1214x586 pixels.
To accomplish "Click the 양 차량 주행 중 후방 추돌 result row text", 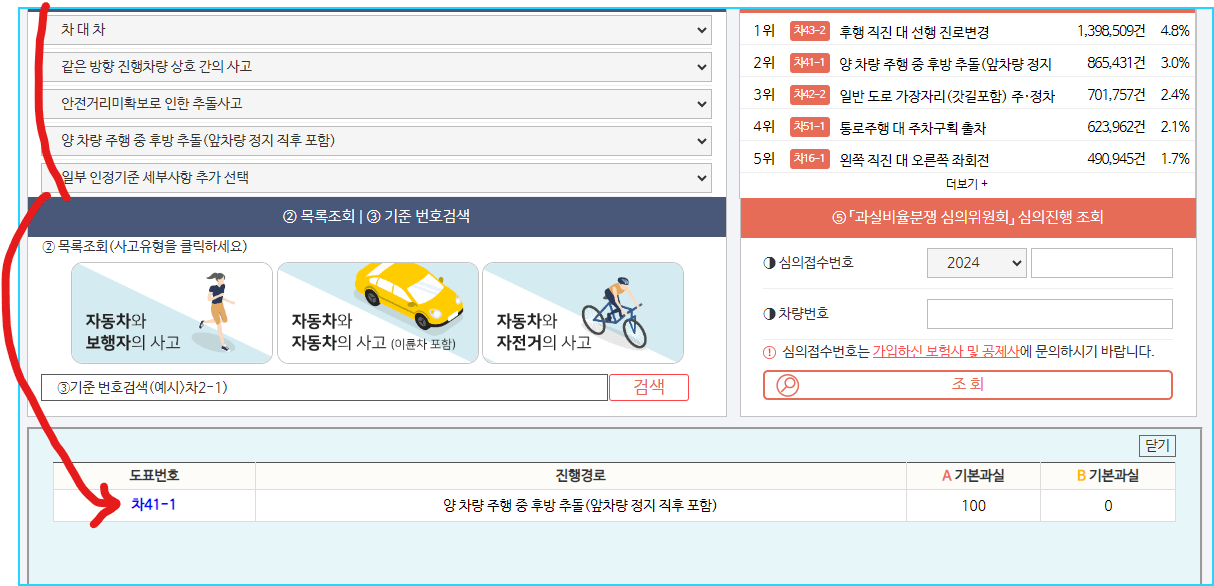I will (x=580, y=506).
